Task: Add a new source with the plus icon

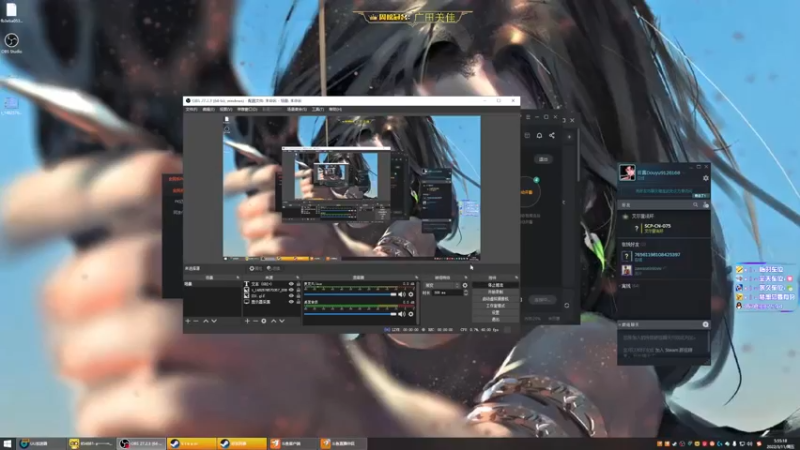Action: tap(247, 321)
